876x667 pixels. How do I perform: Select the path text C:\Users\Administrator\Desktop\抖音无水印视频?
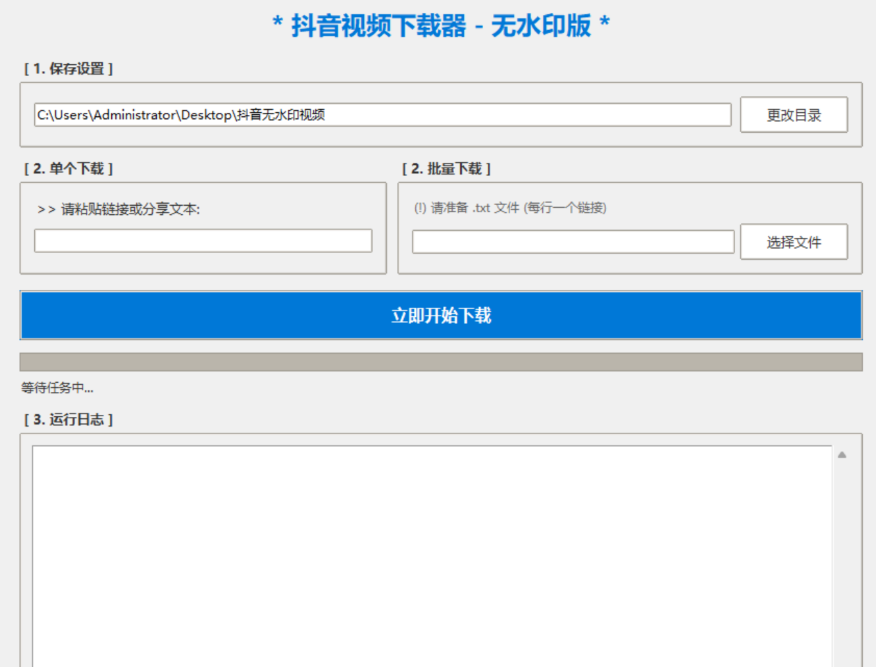pos(180,114)
